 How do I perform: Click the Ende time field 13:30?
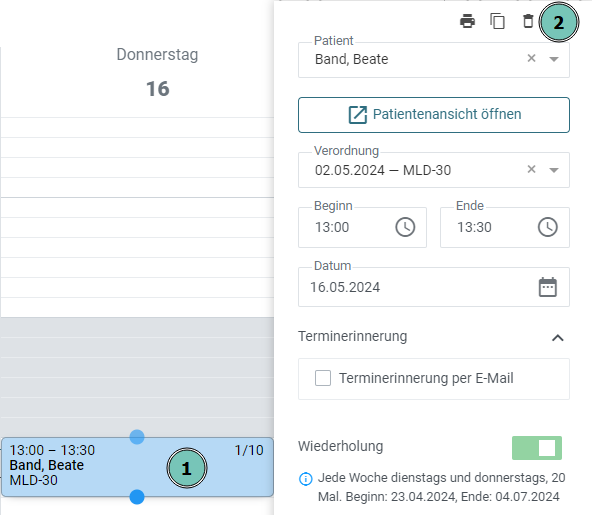pos(505,227)
